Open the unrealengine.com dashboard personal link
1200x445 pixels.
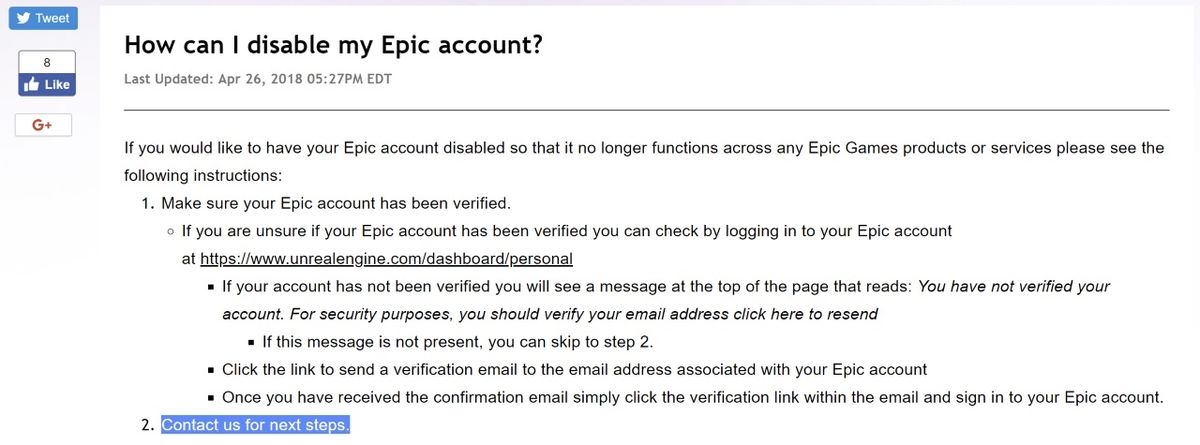coord(386,259)
